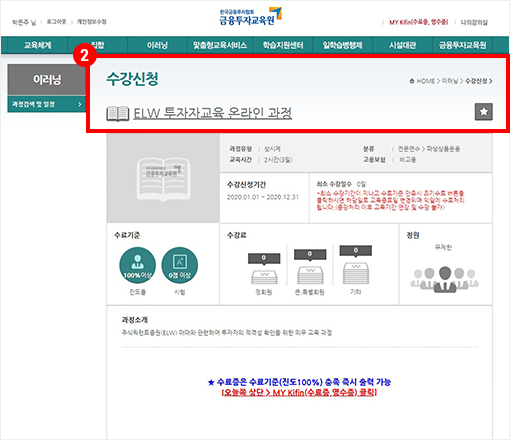Click the 이러닝 breadcrumb link
The image size is (510, 440).
[450, 81]
